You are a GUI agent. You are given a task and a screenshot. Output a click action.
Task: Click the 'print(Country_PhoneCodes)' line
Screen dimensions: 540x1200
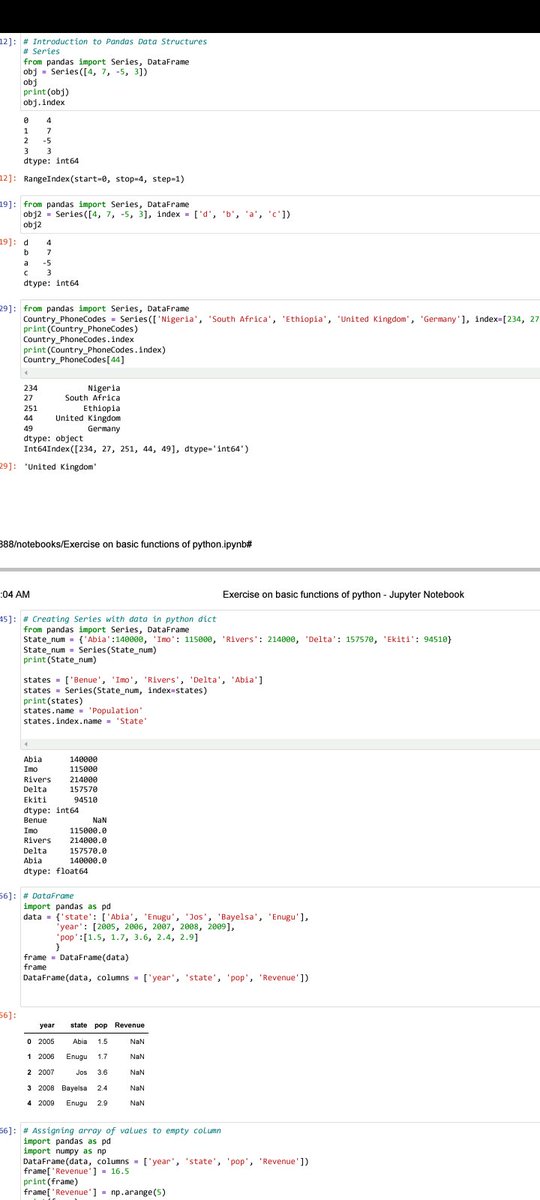[x=80, y=329]
